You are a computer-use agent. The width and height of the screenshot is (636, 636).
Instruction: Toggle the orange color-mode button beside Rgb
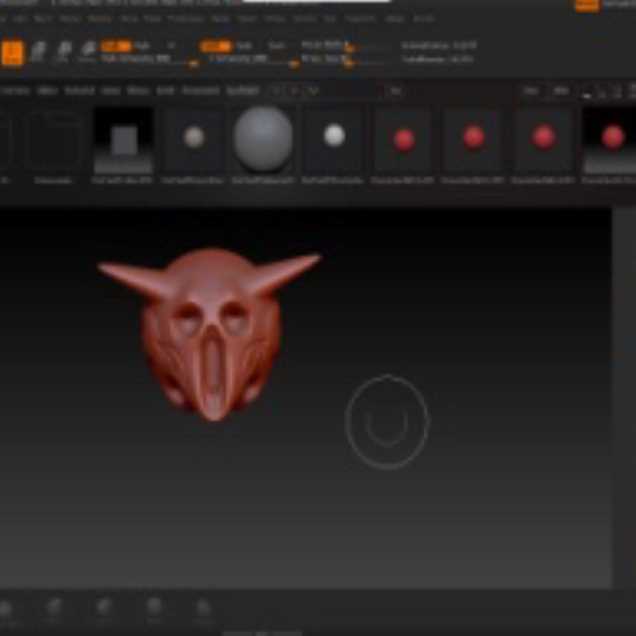tap(116, 46)
